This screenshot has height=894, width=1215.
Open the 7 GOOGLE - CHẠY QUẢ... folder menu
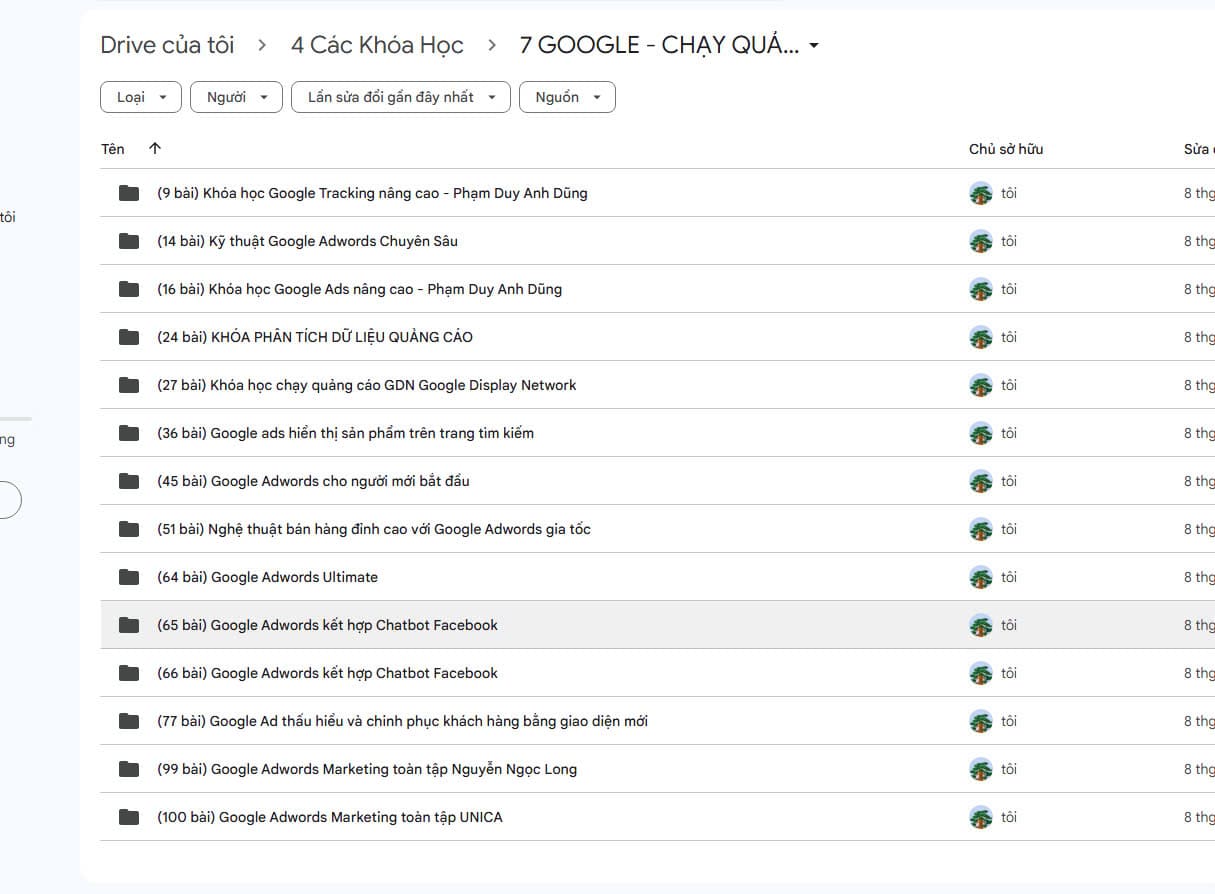tap(669, 45)
